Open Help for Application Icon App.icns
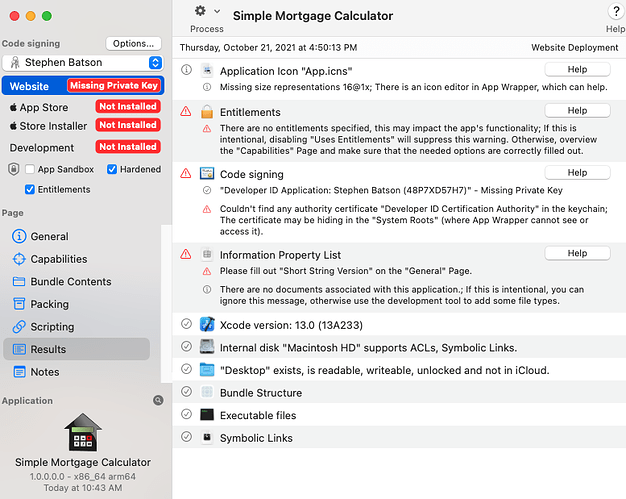The height and width of the screenshot is (499, 626). pos(577,69)
